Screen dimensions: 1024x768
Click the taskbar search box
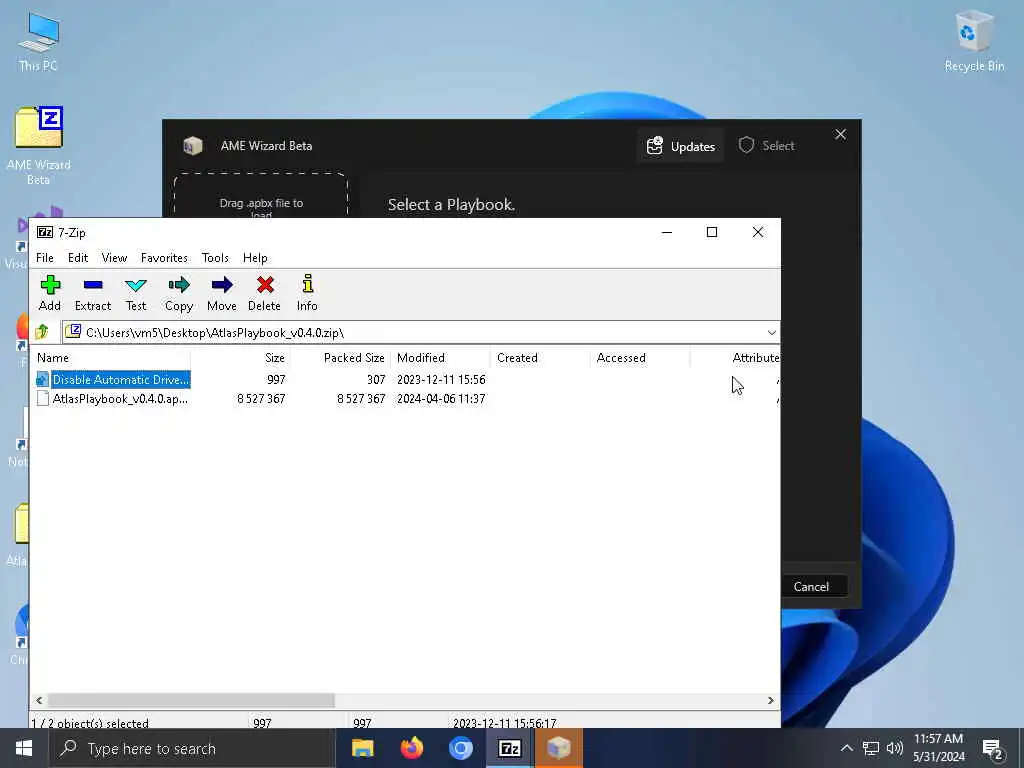coord(193,748)
